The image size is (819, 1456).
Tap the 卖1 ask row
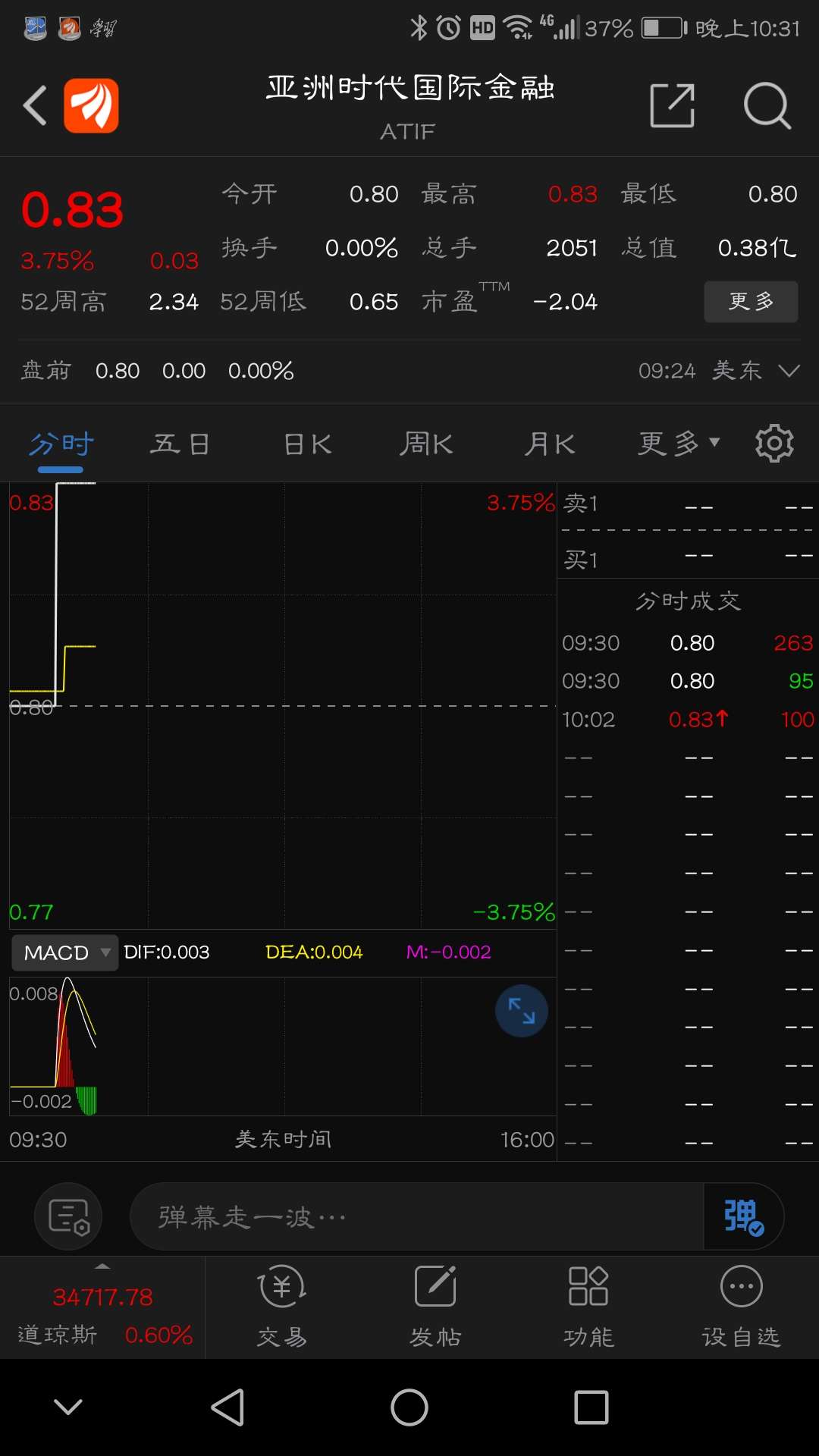coord(688,504)
